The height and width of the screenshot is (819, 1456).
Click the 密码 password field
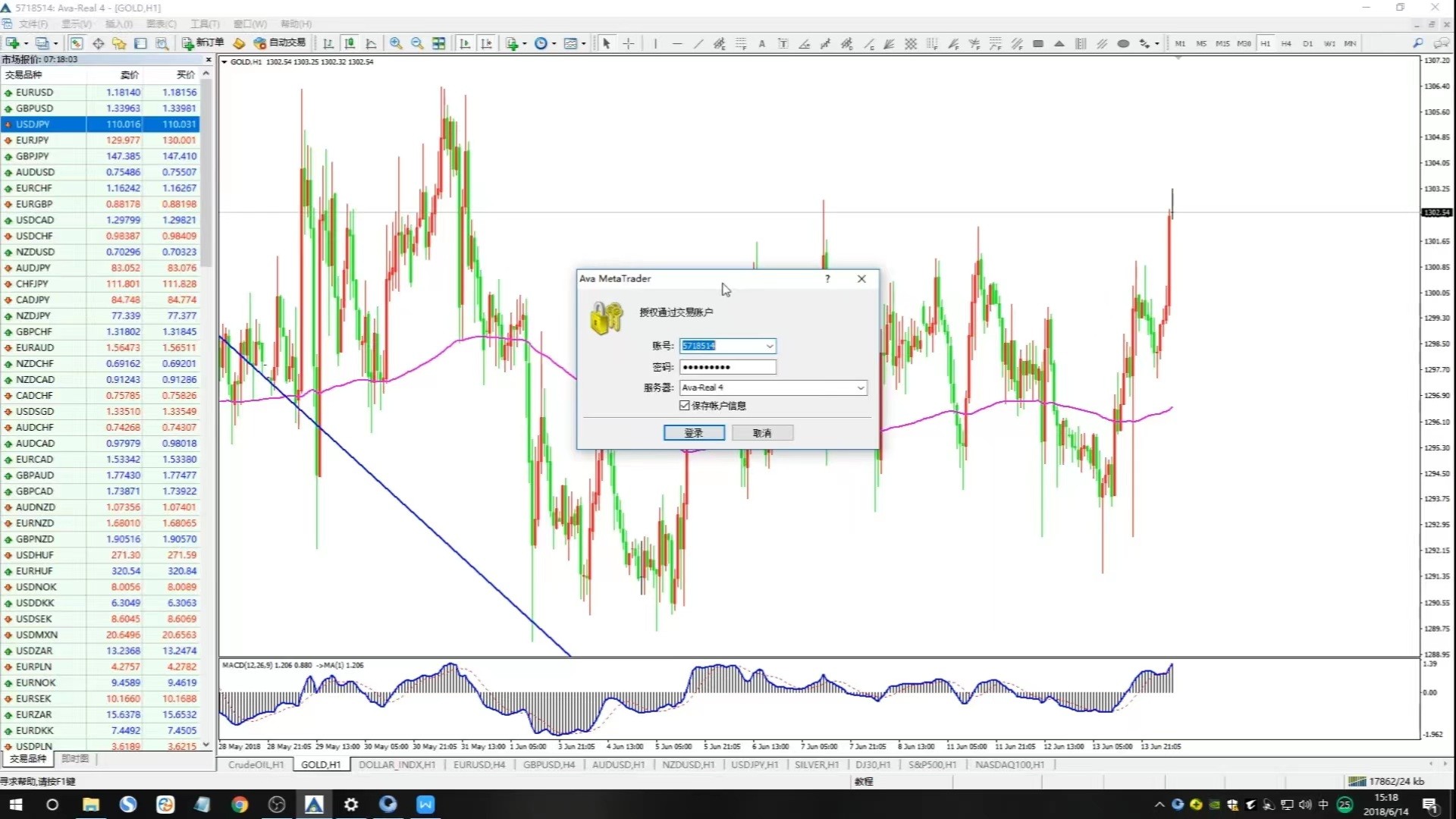pos(727,367)
